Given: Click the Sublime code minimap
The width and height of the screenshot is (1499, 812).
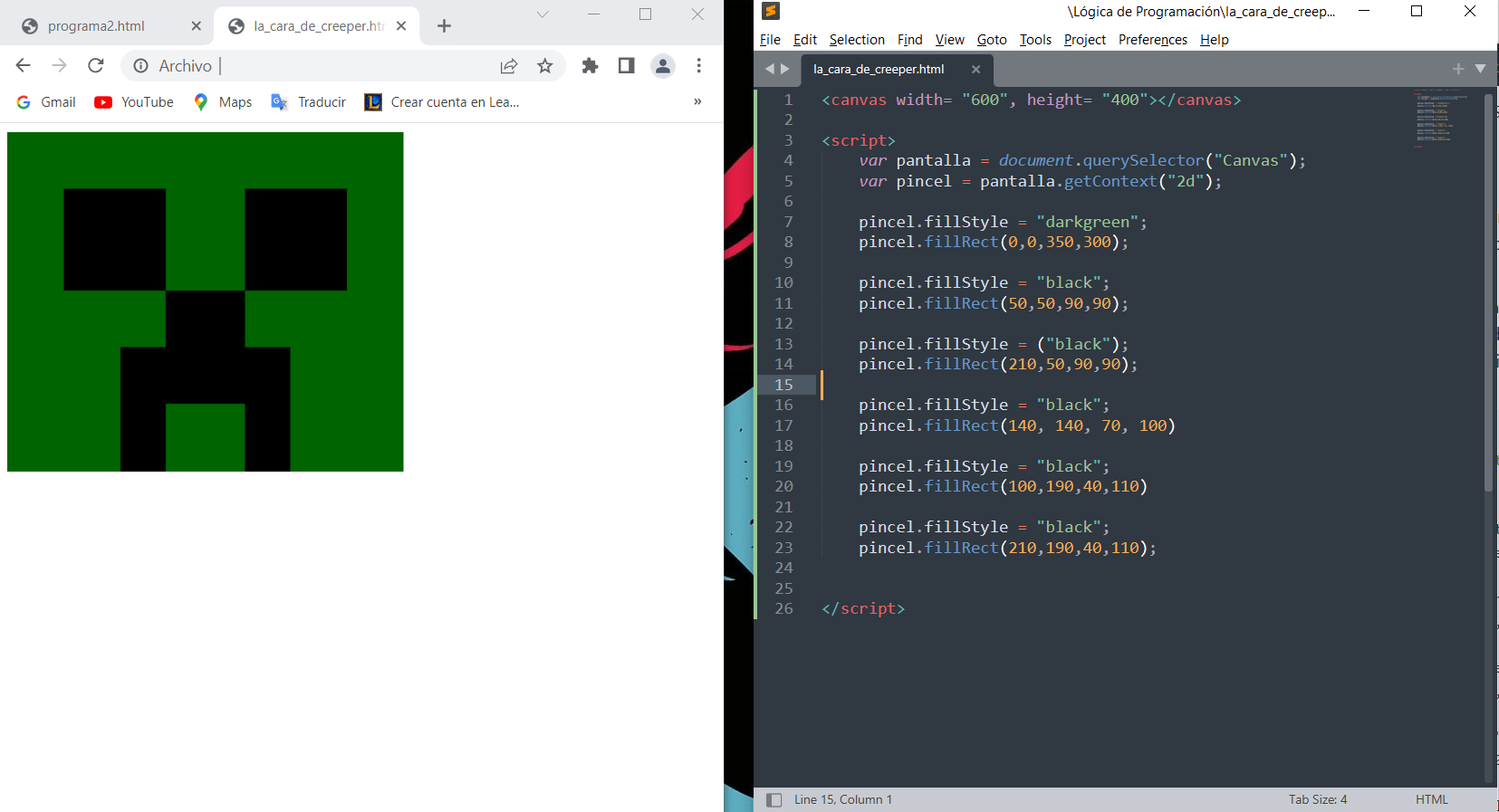Looking at the screenshot, I should [x=1440, y=118].
